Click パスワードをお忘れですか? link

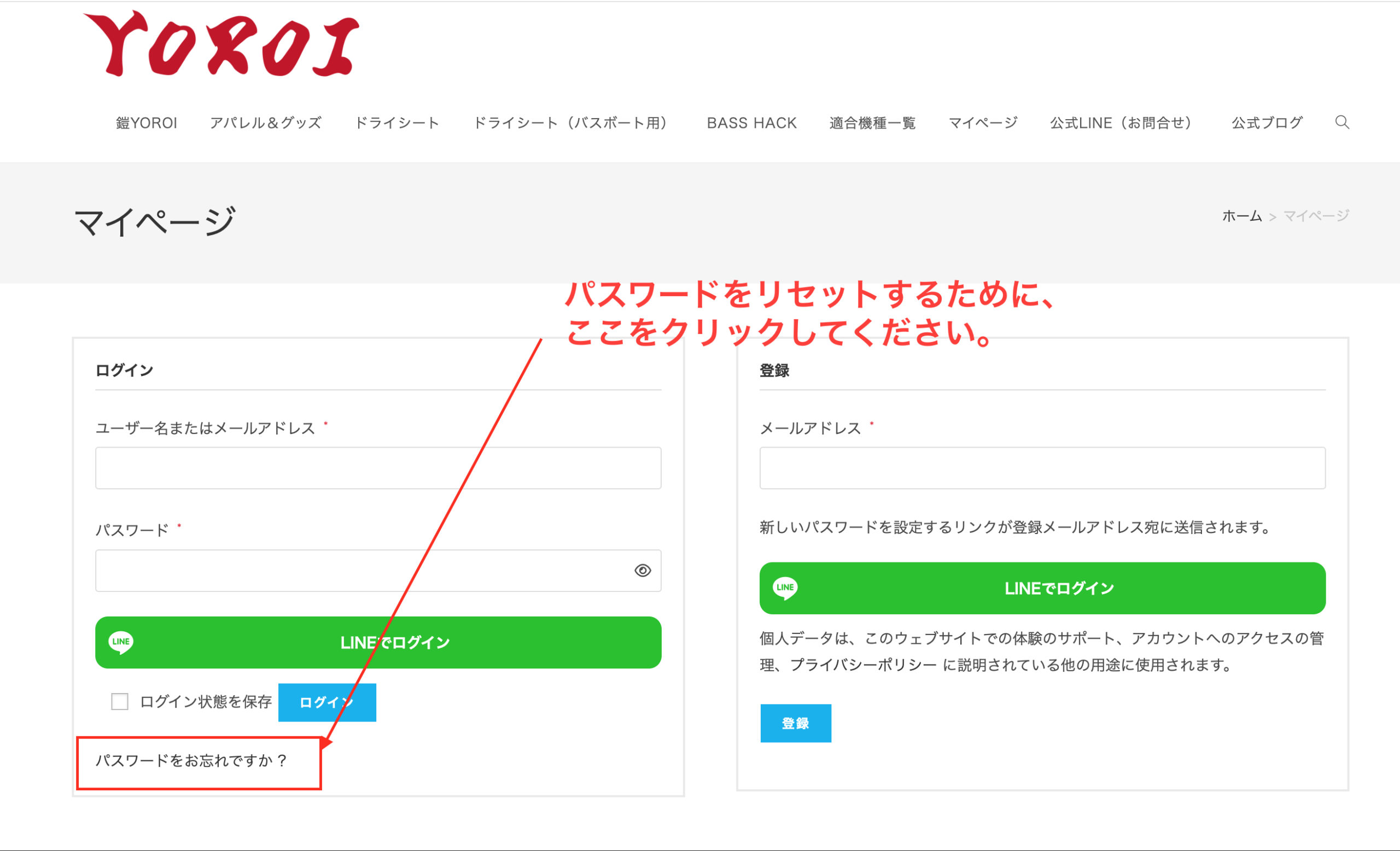[191, 761]
